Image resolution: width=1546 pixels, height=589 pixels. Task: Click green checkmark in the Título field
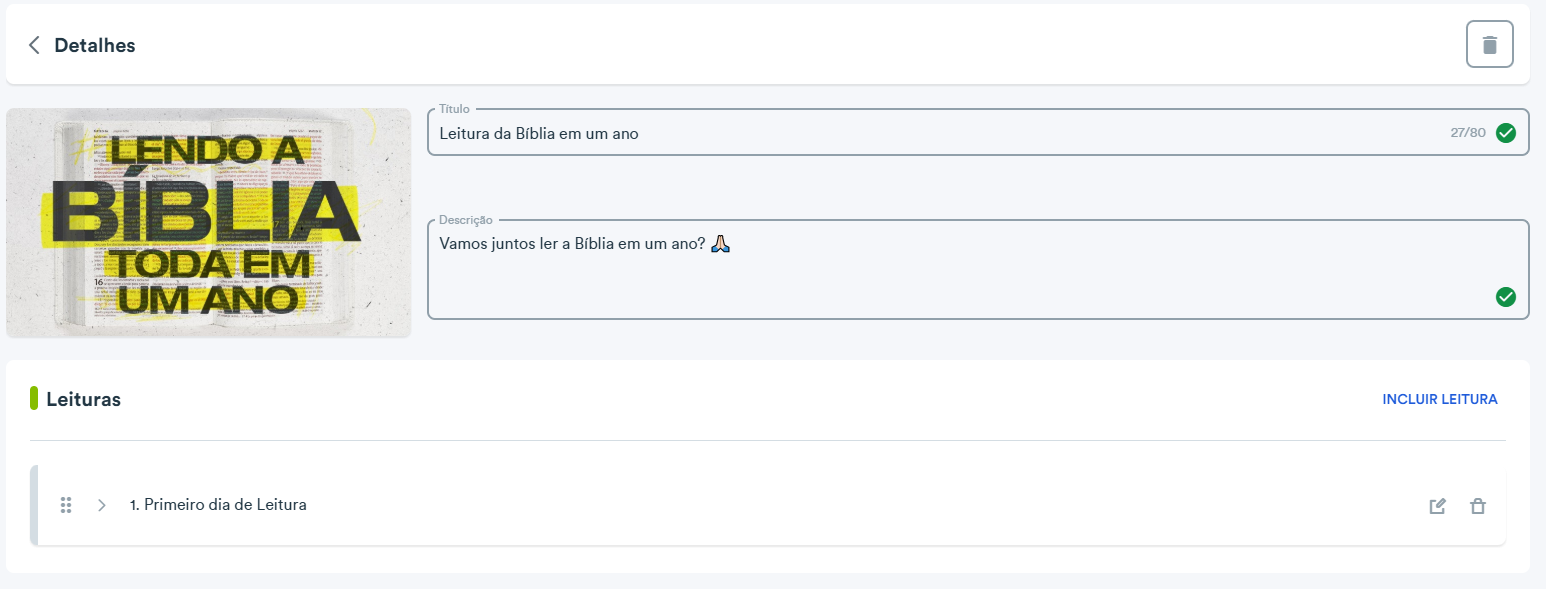[x=1506, y=133]
